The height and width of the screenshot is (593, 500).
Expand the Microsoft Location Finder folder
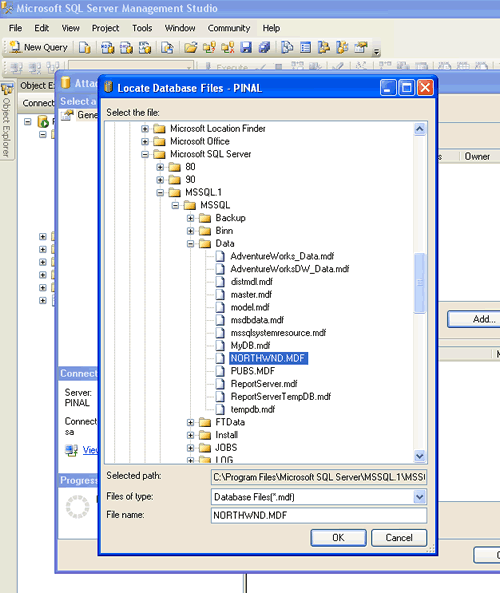pyautogui.click(x=145, y=129)
